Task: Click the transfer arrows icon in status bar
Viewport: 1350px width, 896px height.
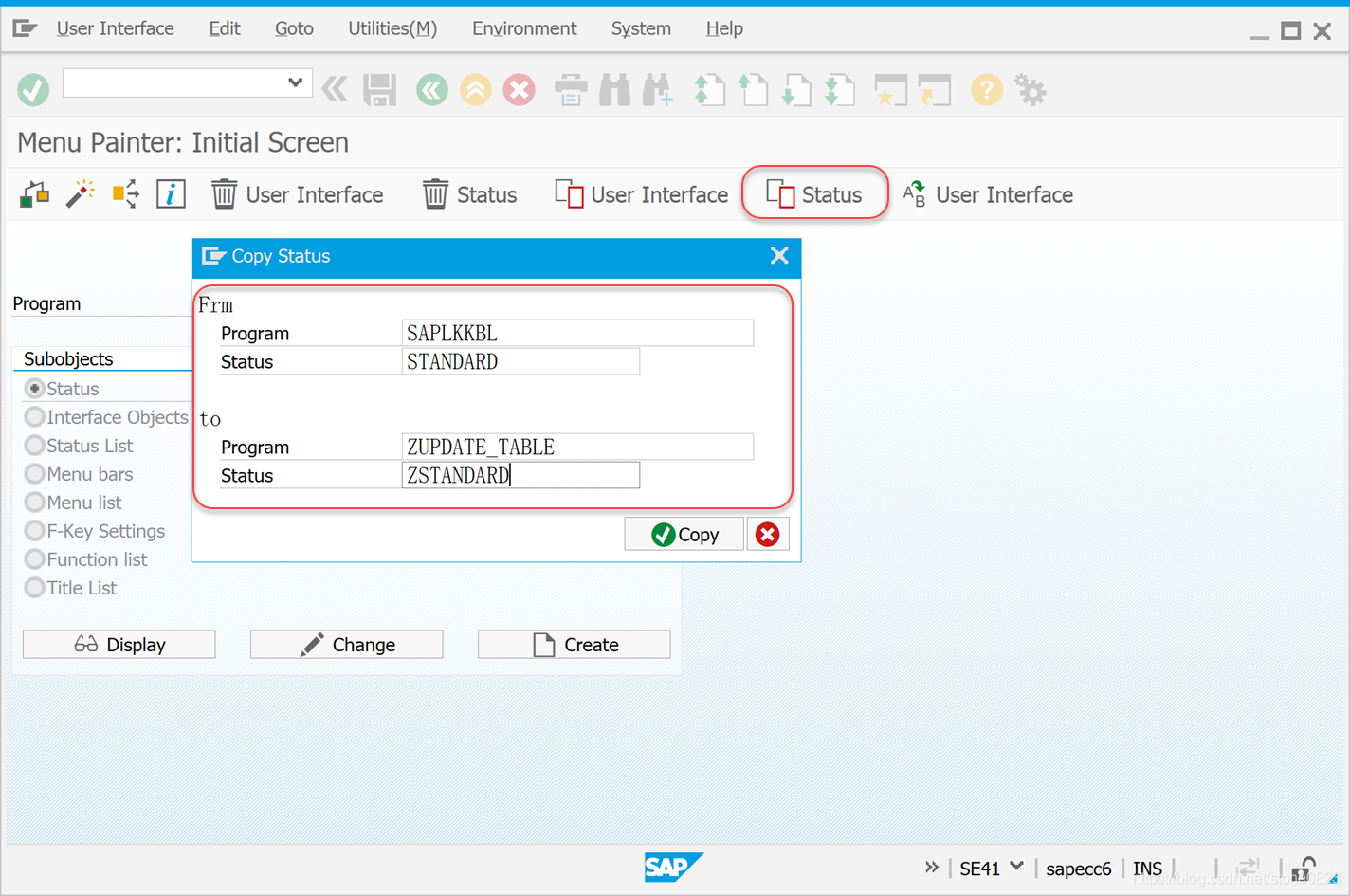Action: [x=1248, y=868]
